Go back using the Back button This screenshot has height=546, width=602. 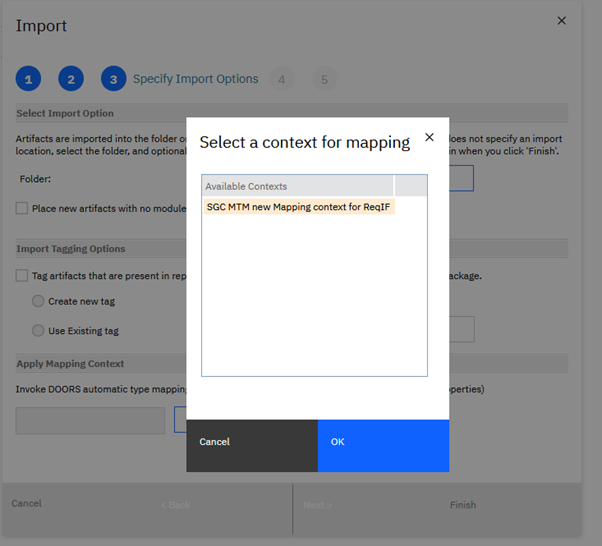pos(175,505)
